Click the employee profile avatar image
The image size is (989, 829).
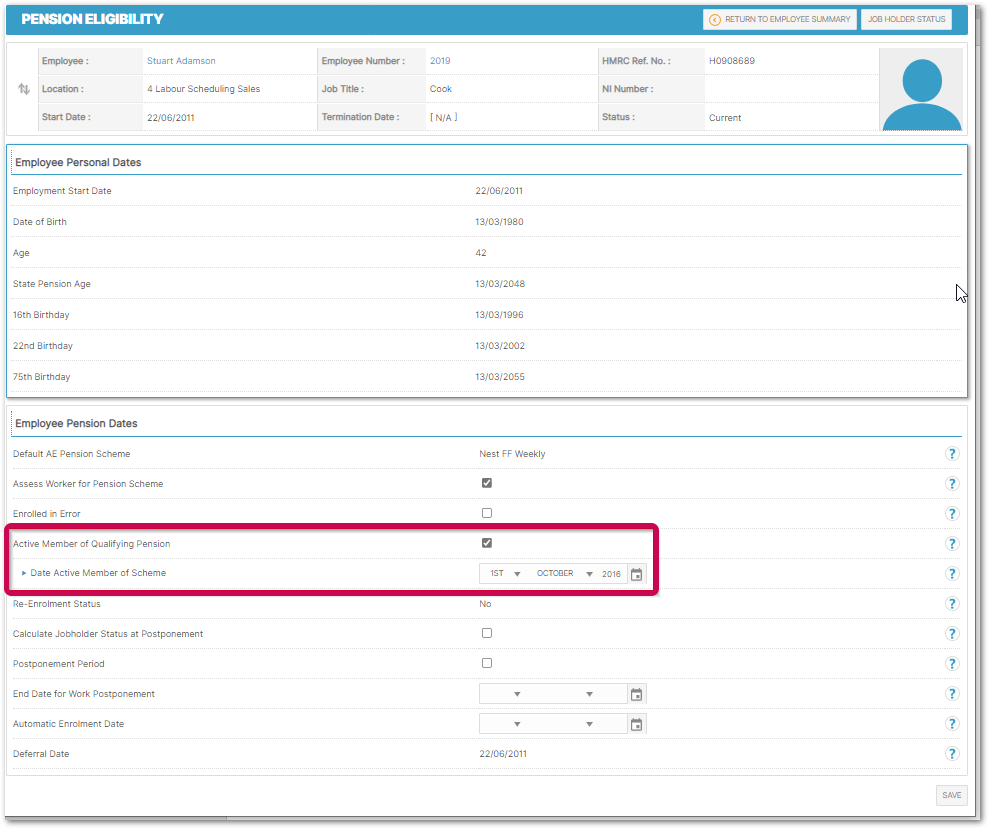[921, 90]
